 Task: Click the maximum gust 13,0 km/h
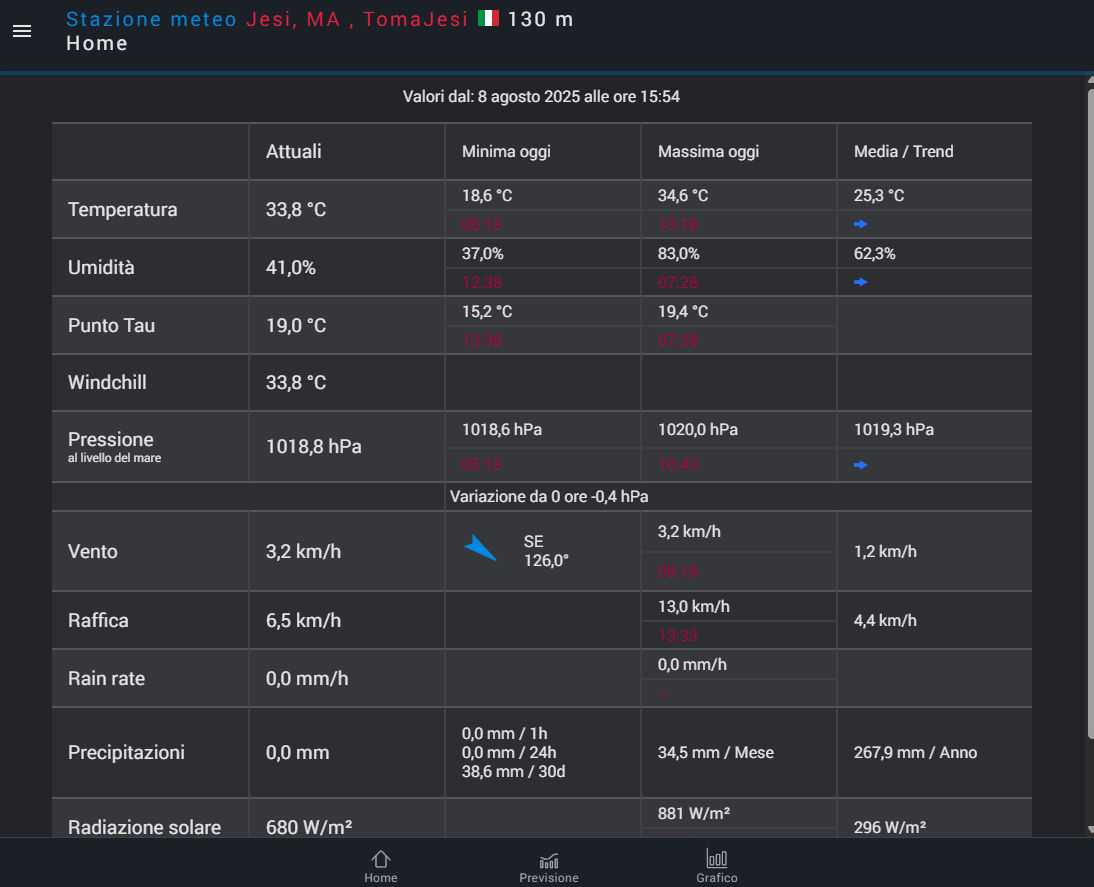pyautogui.click(x=694, y=606)
